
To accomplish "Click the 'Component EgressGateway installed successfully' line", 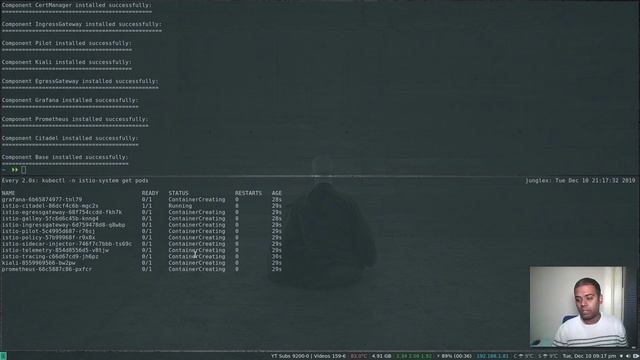I will pos(80,81).
